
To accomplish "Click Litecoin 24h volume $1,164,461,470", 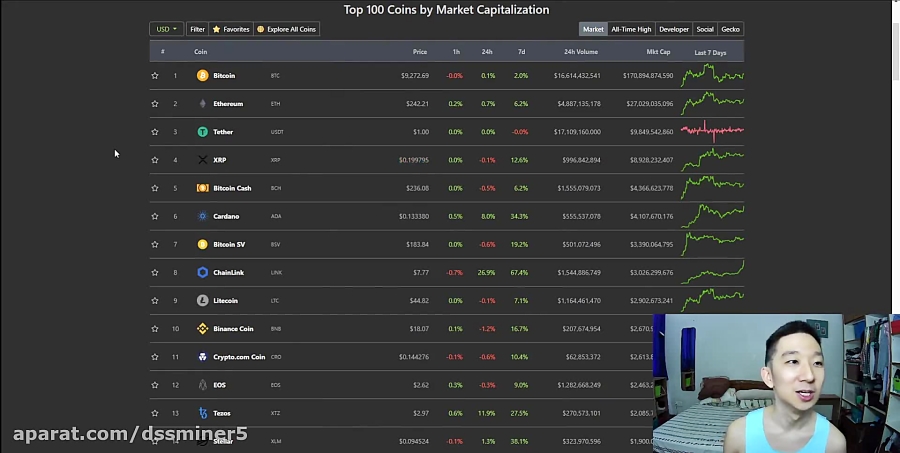I will point(579,300).
